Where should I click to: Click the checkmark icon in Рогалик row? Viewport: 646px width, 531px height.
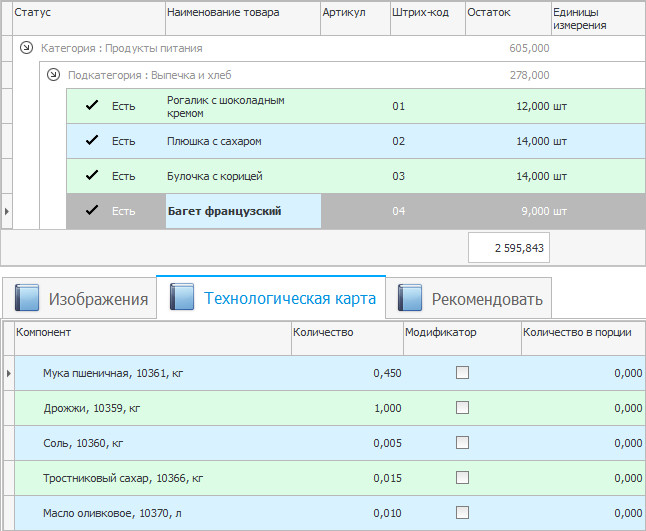[92, 105]
